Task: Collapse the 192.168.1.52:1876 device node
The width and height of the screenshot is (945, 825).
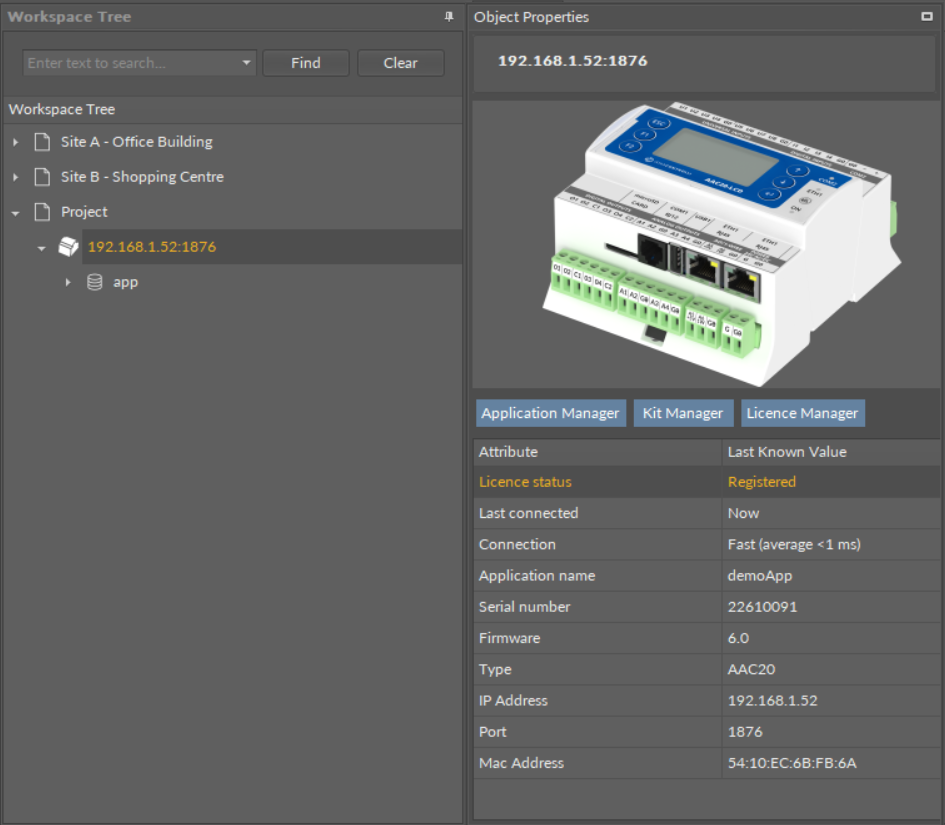Action: point(42,247)
